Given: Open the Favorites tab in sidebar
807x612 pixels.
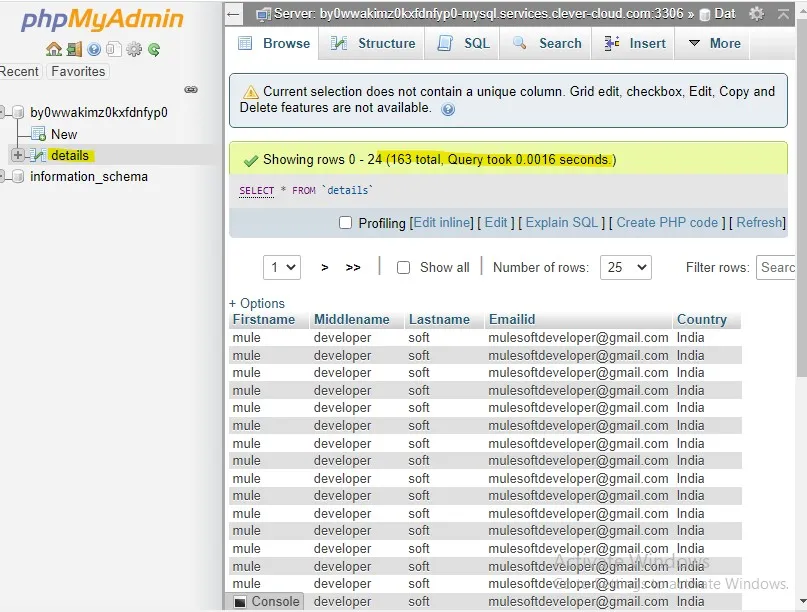Looking at the screenshot, I should click(78, 72).
